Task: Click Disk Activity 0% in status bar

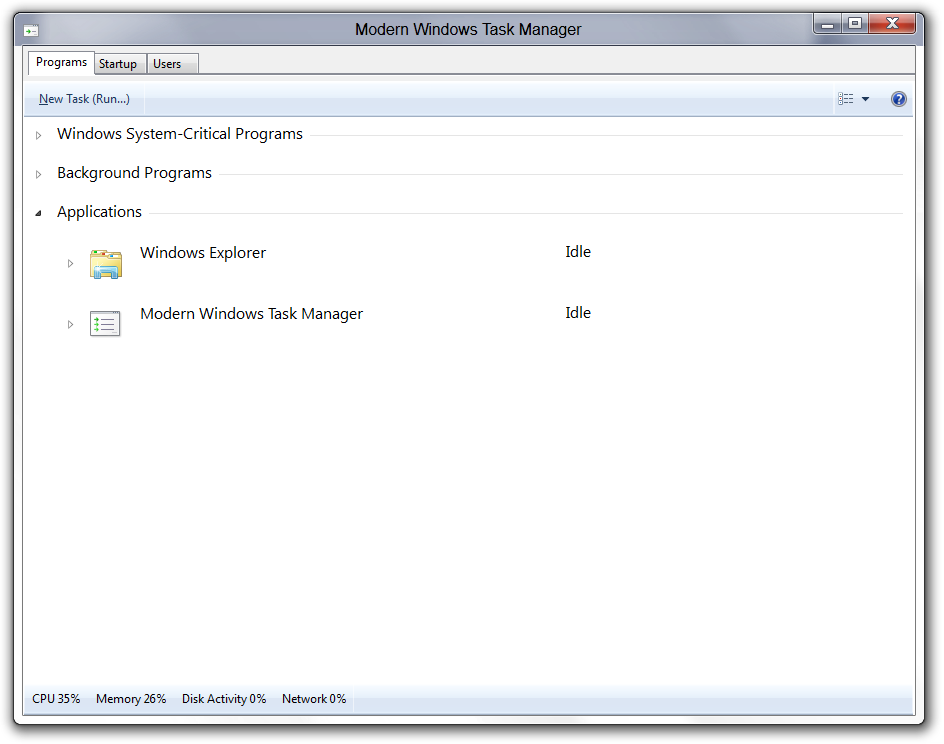Action: coord(224,699)
